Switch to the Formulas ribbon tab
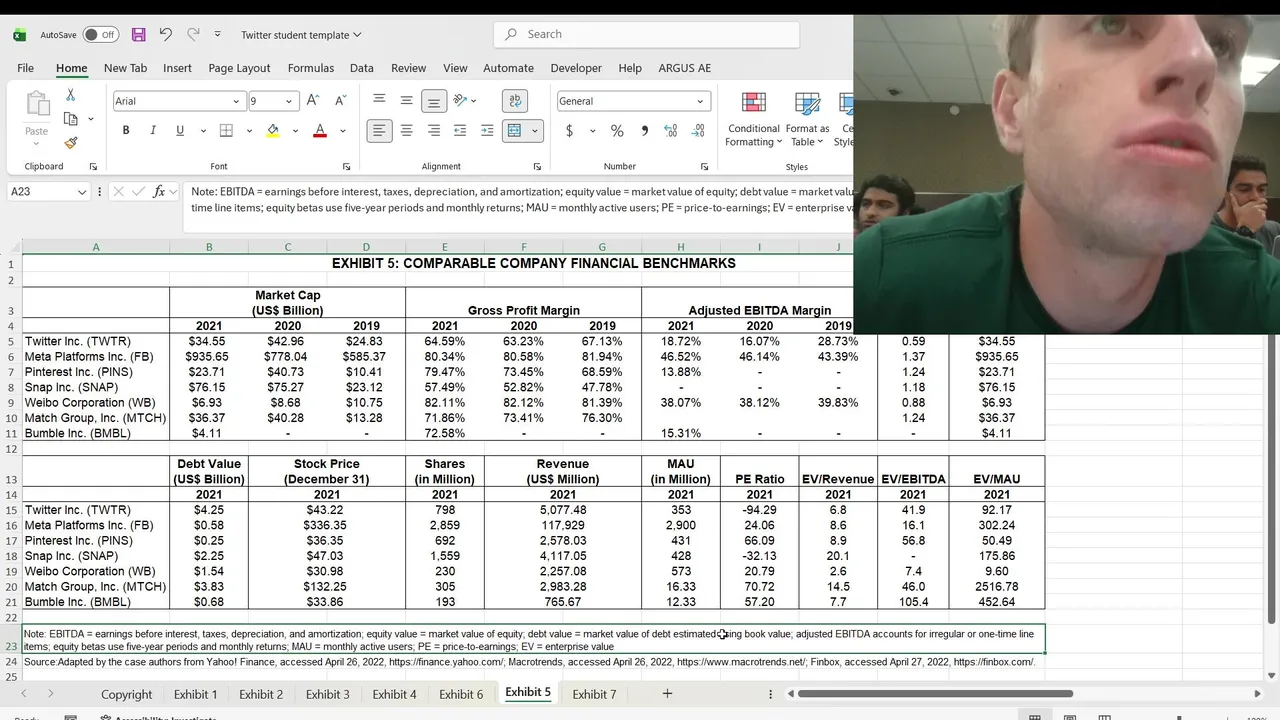 coord(311,68)
